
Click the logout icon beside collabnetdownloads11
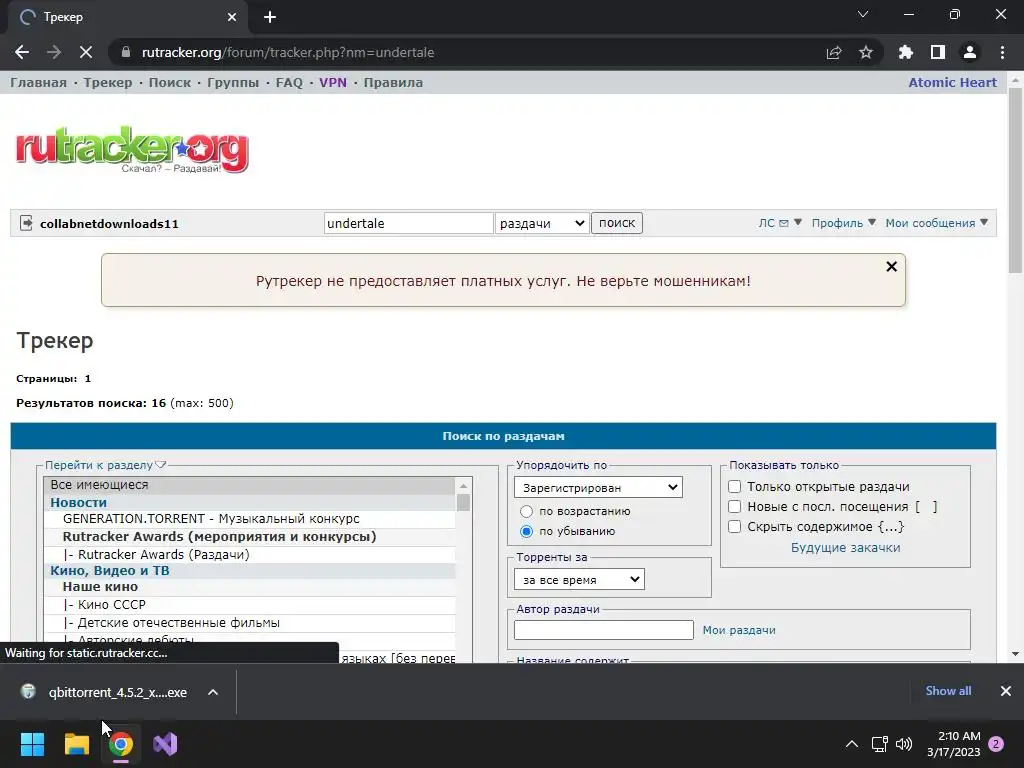[x=26, y=223]
